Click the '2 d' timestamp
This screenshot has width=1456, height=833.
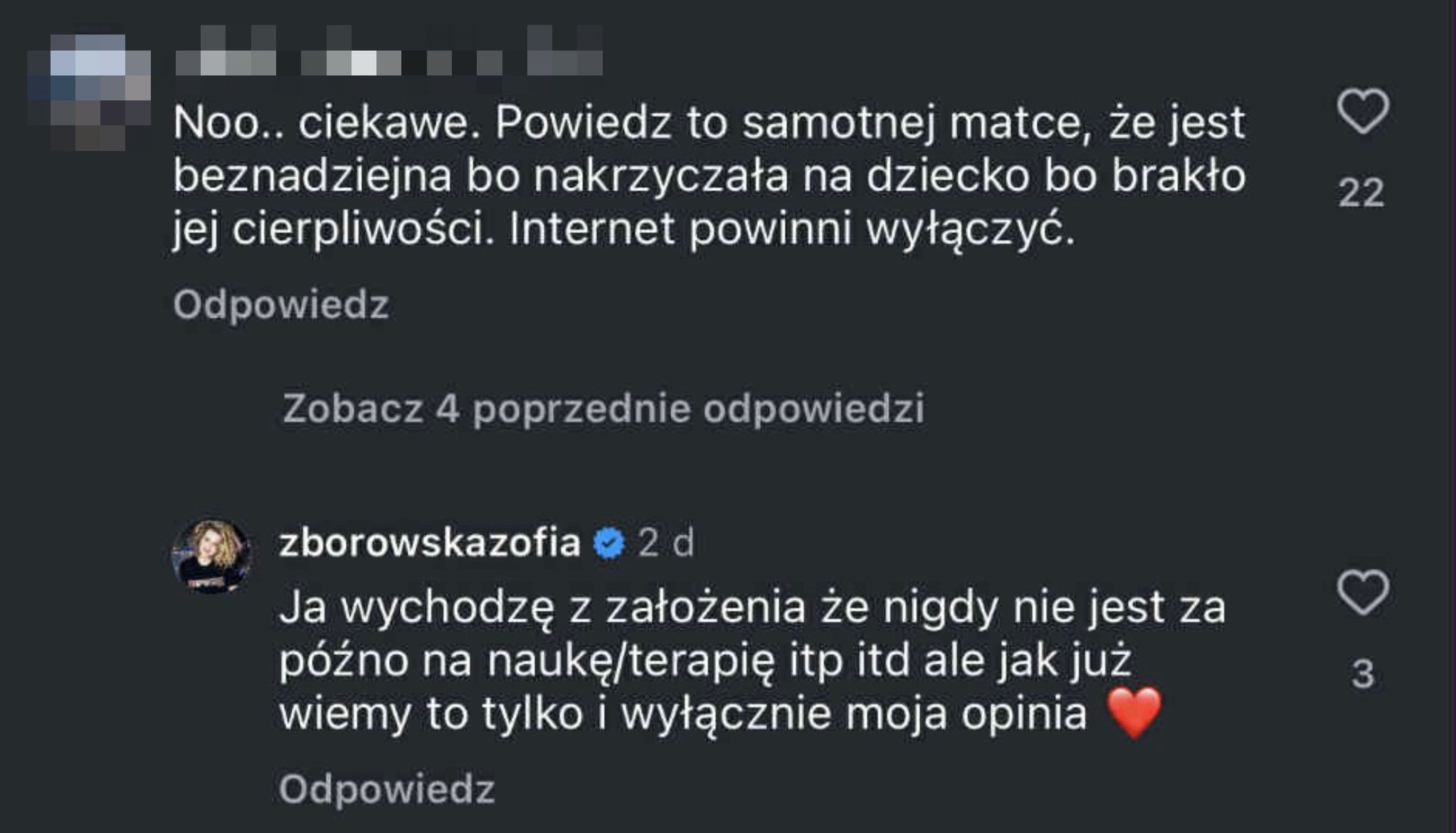[665, 544]
